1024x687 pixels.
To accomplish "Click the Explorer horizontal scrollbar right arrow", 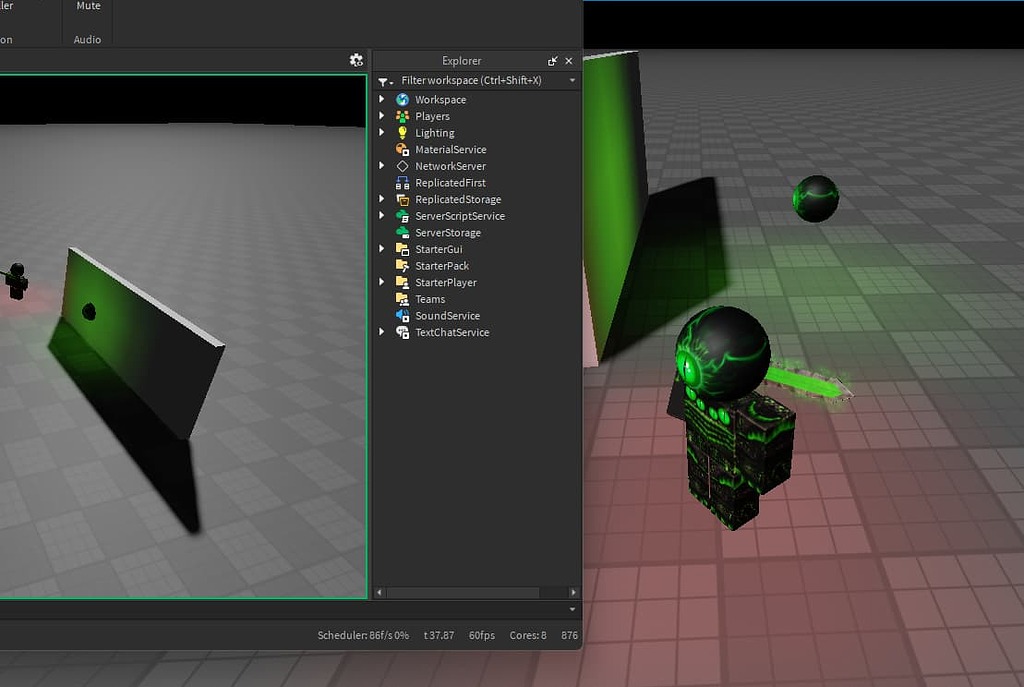I will (573, 593).
